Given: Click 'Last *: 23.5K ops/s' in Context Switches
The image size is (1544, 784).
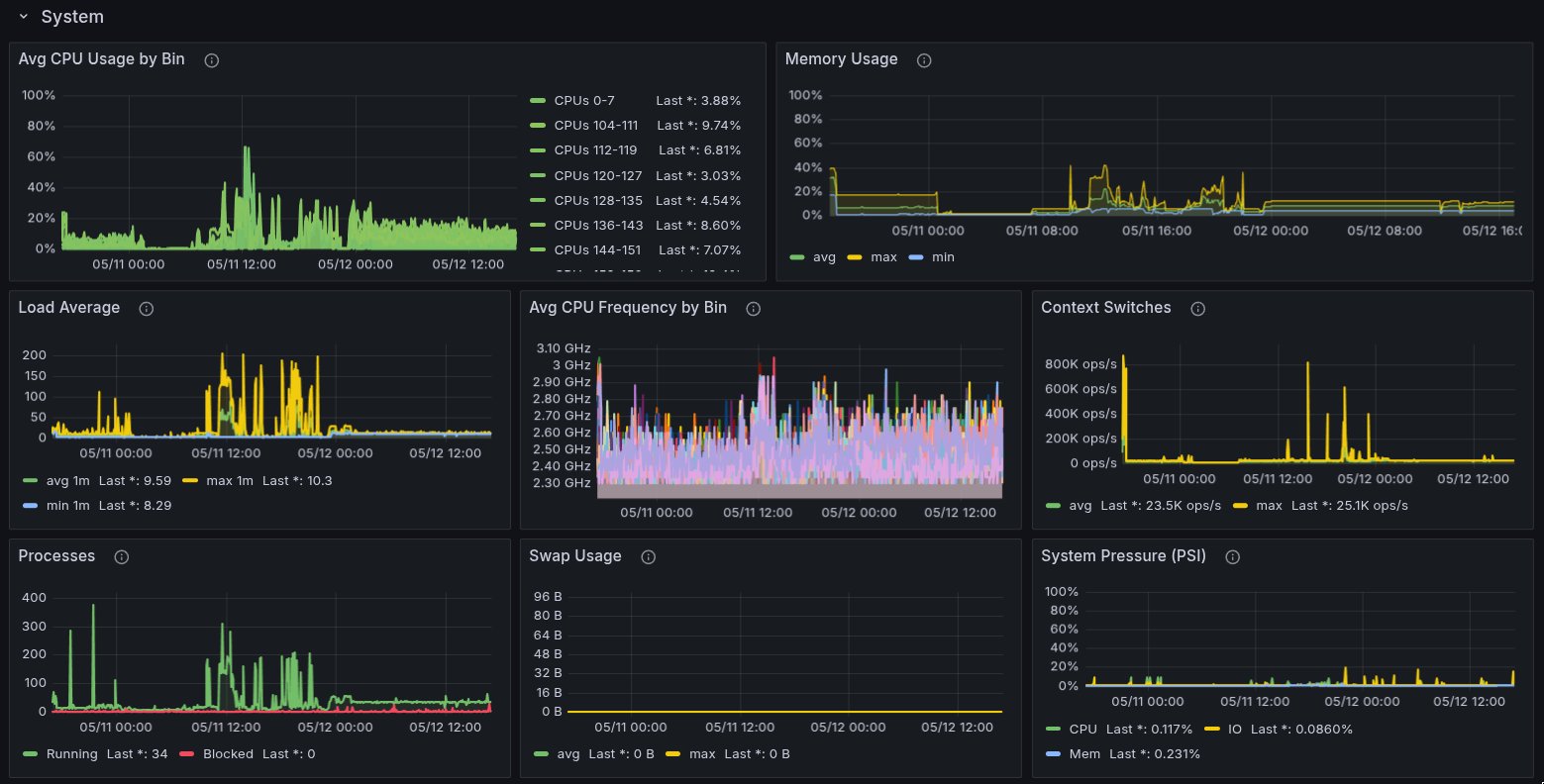Looking at the screenshot, I should (1162, 506).
